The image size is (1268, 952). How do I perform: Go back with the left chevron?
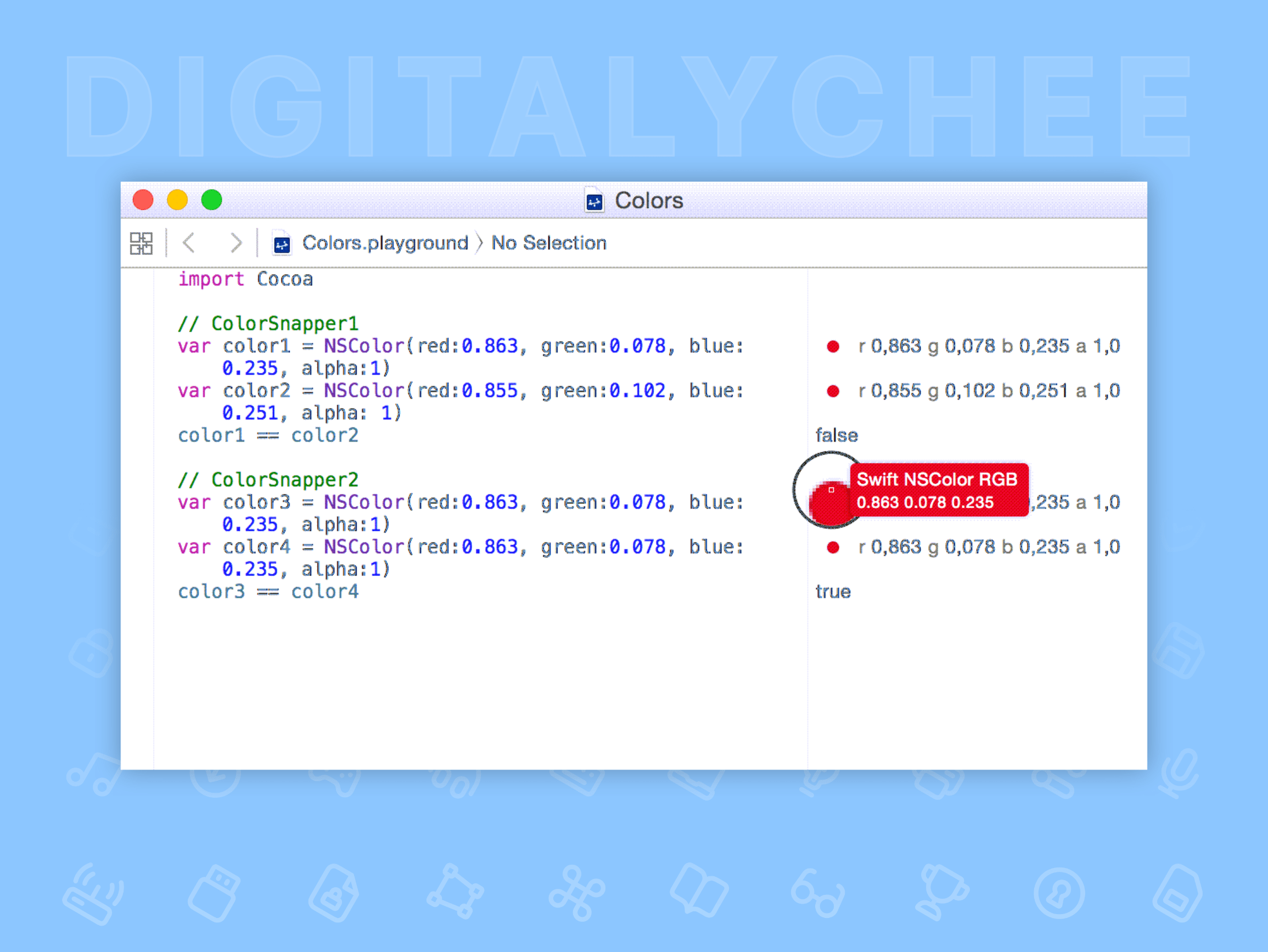[x=189, y=243]
